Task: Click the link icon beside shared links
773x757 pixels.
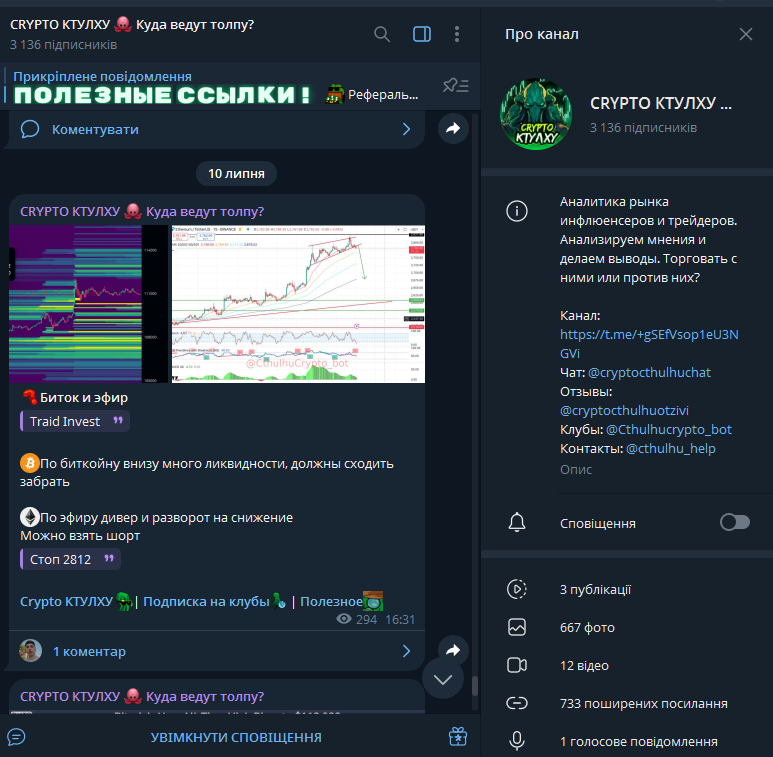Action: [517, 703]
